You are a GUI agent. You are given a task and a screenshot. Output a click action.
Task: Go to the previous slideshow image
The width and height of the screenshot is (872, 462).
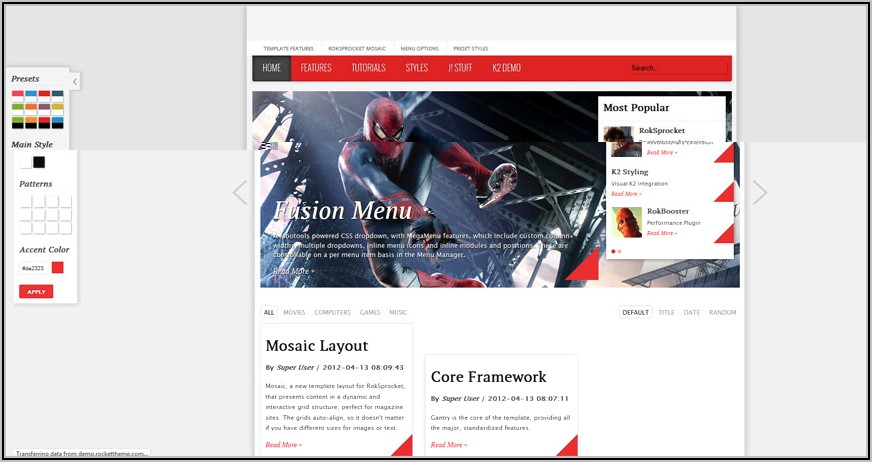tap(240, 192)
